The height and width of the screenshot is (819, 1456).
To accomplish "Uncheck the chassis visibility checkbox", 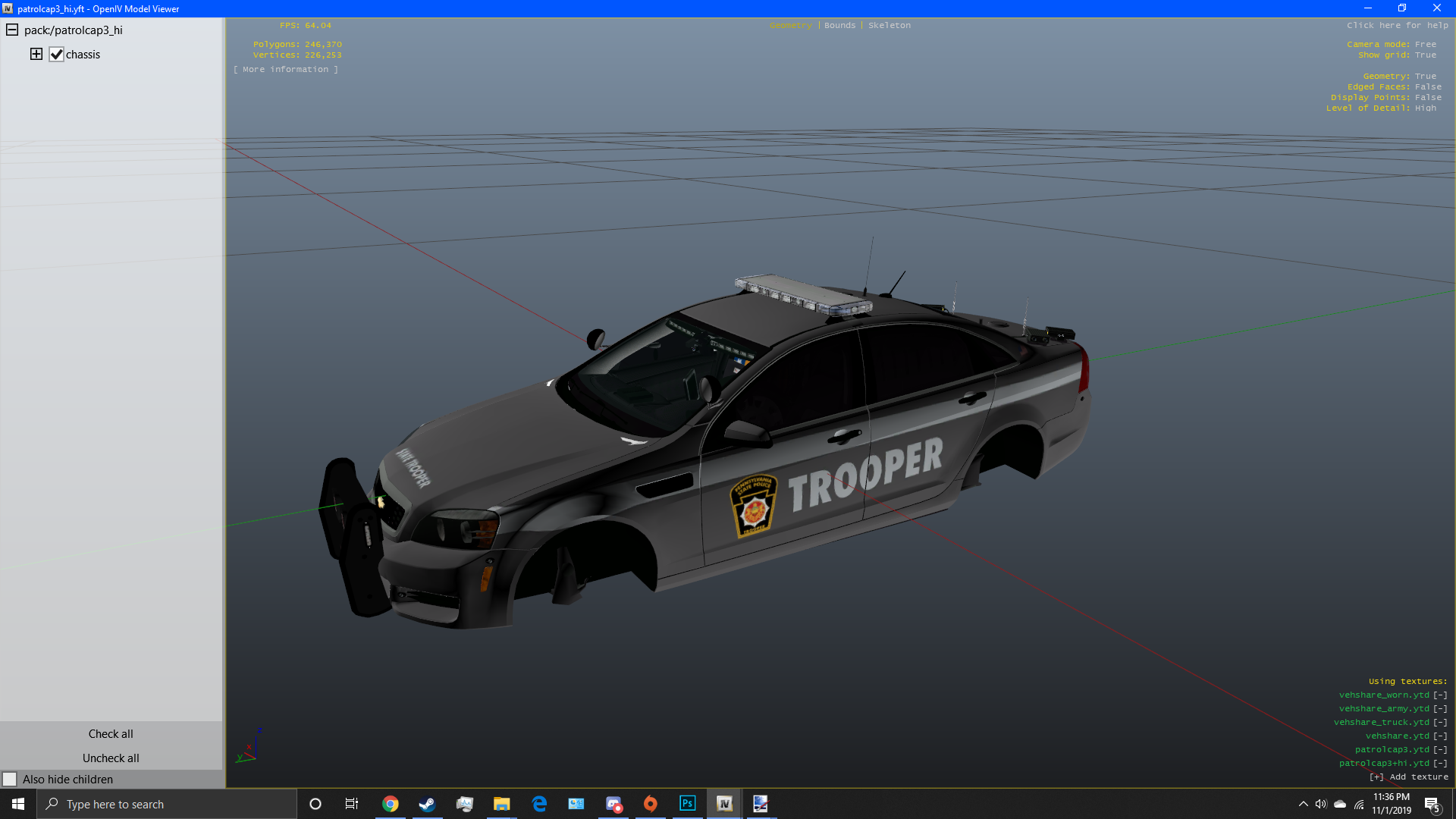I will coord(56,55).
